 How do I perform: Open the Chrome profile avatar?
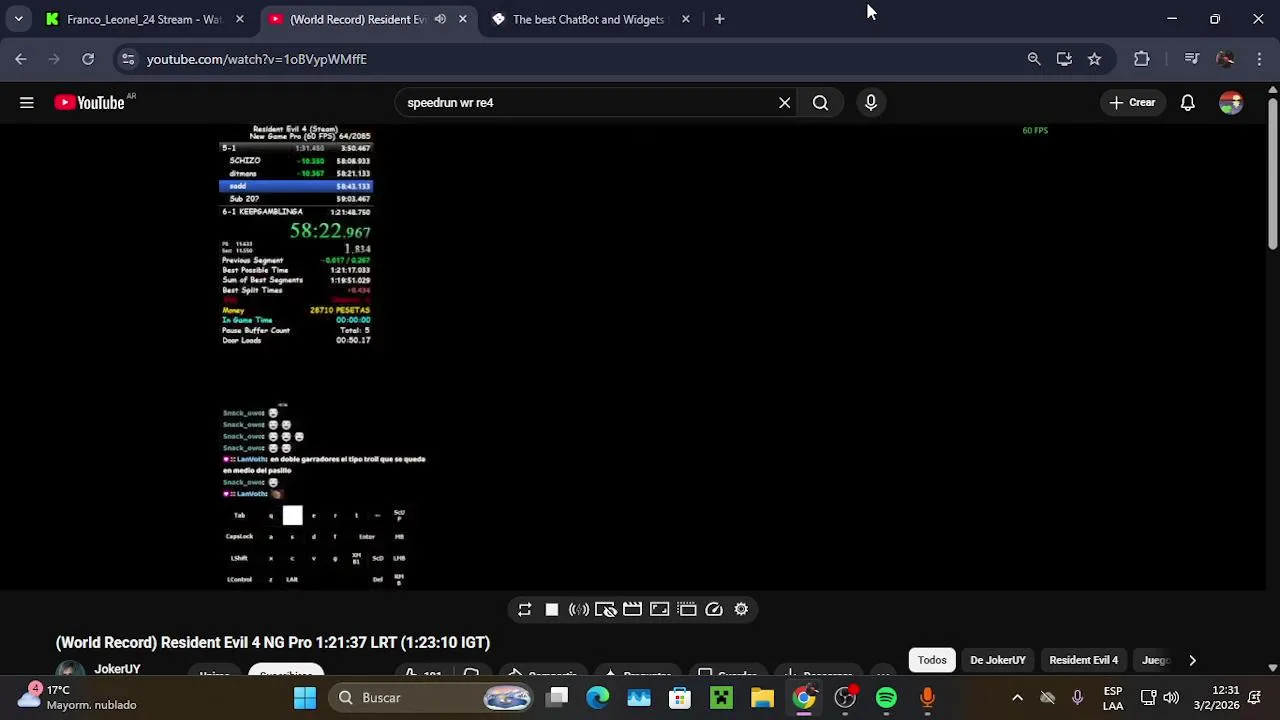(x=1225, y=59)
